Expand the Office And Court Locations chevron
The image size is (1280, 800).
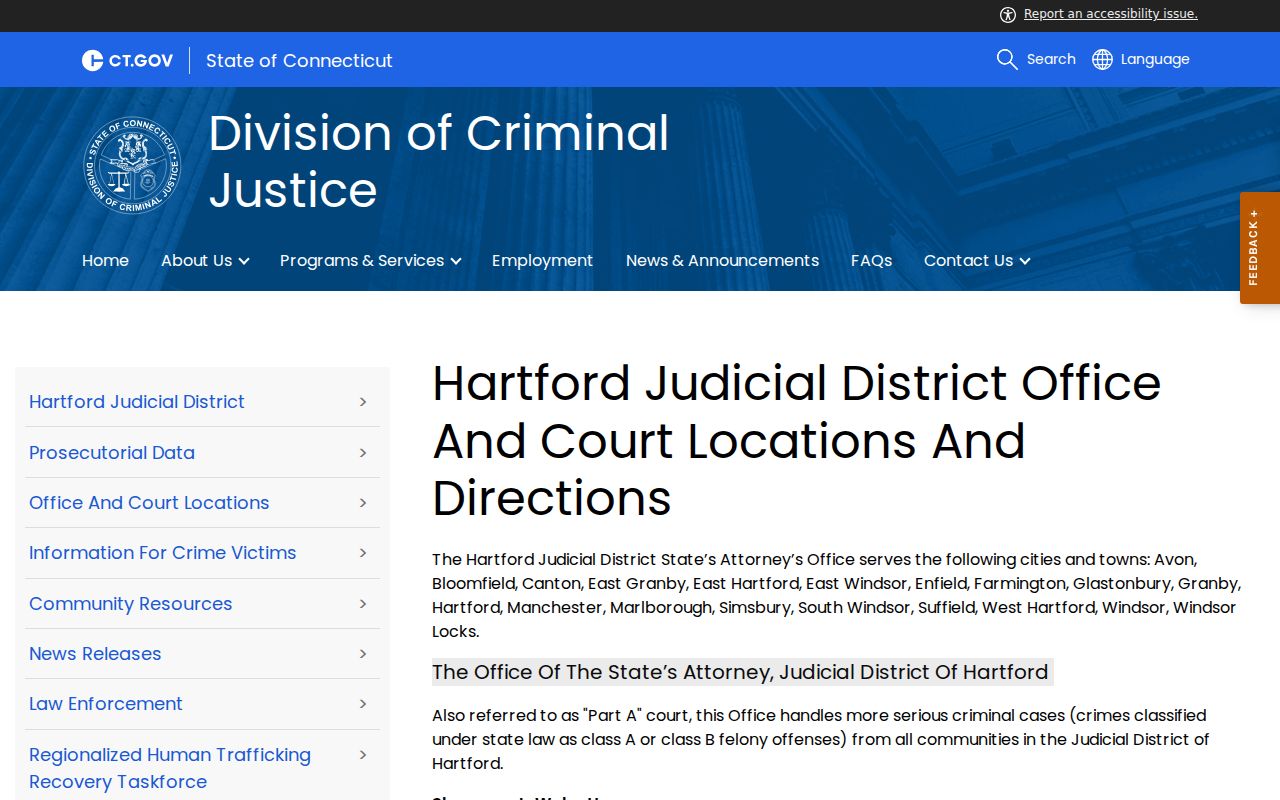(x=363, y=503)
